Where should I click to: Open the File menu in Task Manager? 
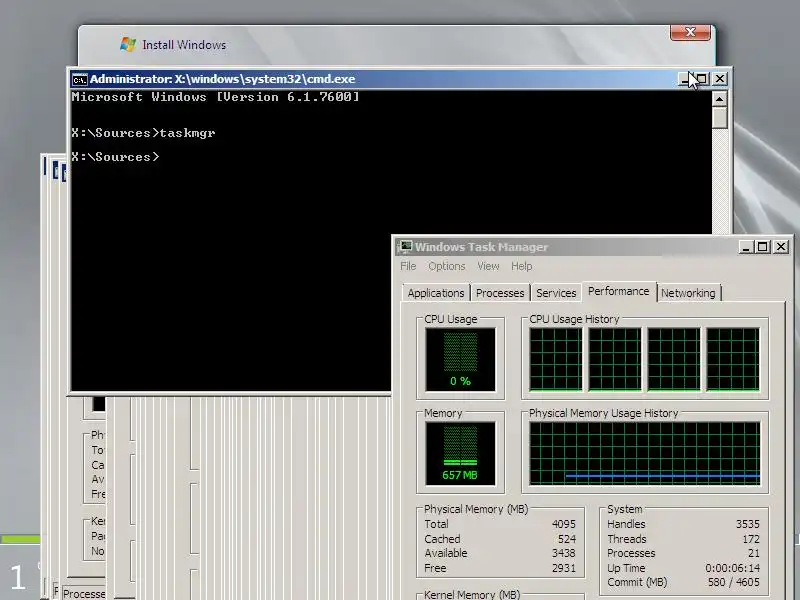pyautogui.click(x=408, y=266)
